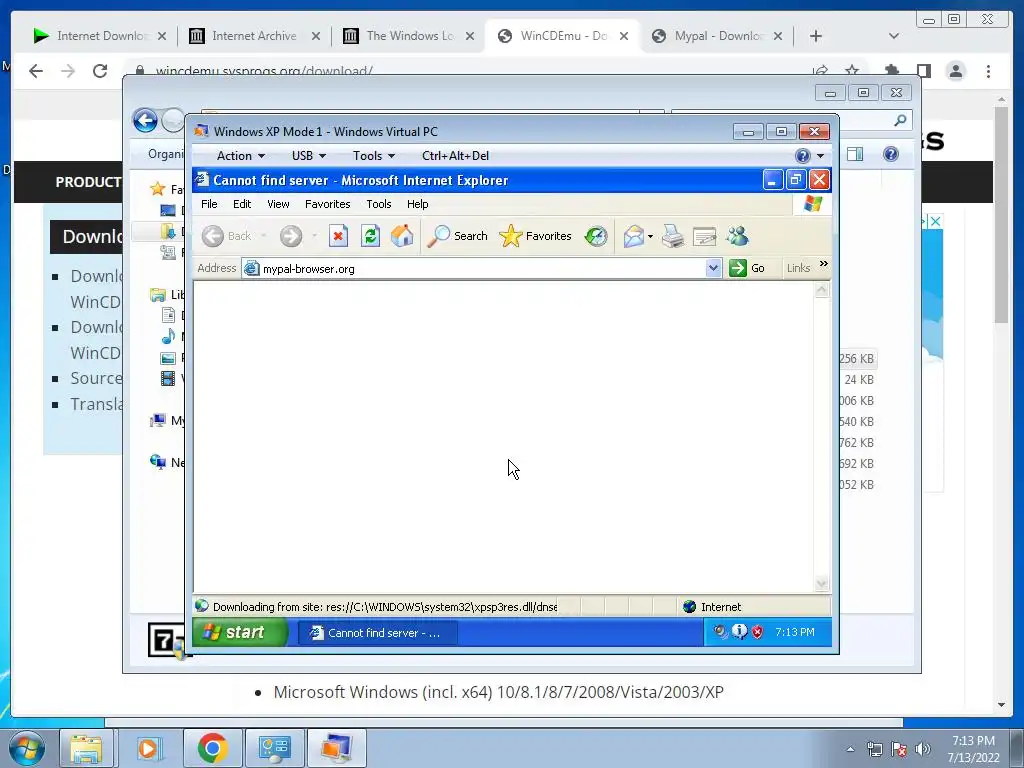Open the Chrome profile avatar

pyautogui.click(x=955, y=71)
